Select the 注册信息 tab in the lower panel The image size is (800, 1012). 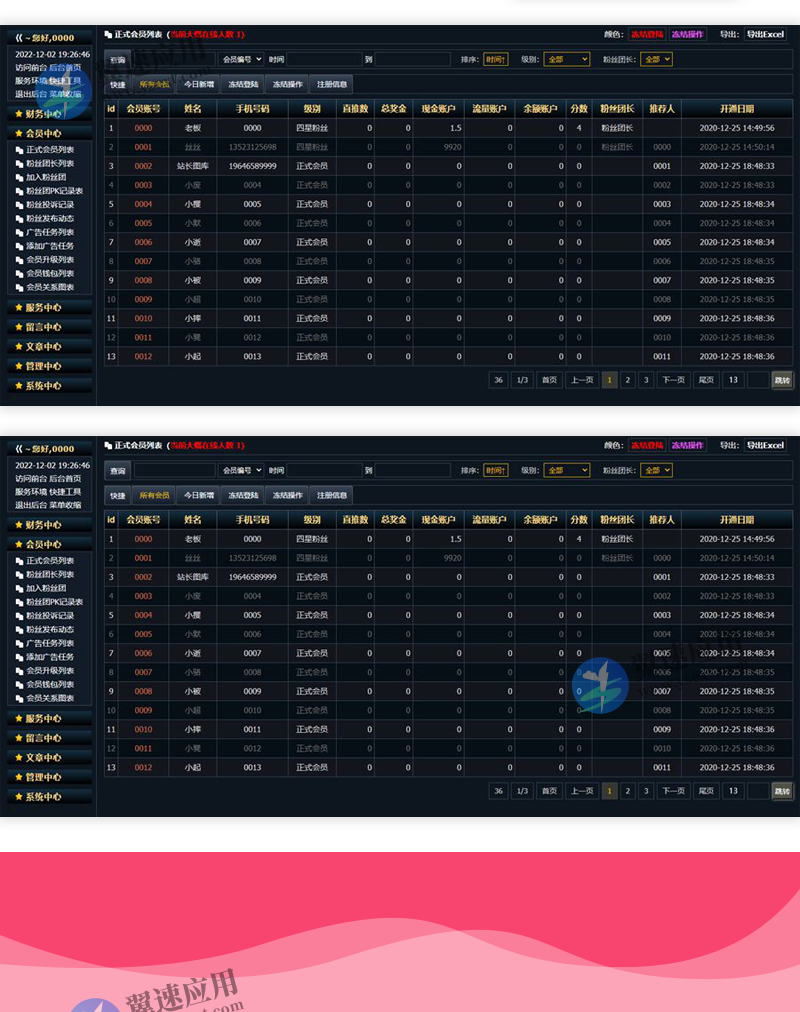[332, 496]
